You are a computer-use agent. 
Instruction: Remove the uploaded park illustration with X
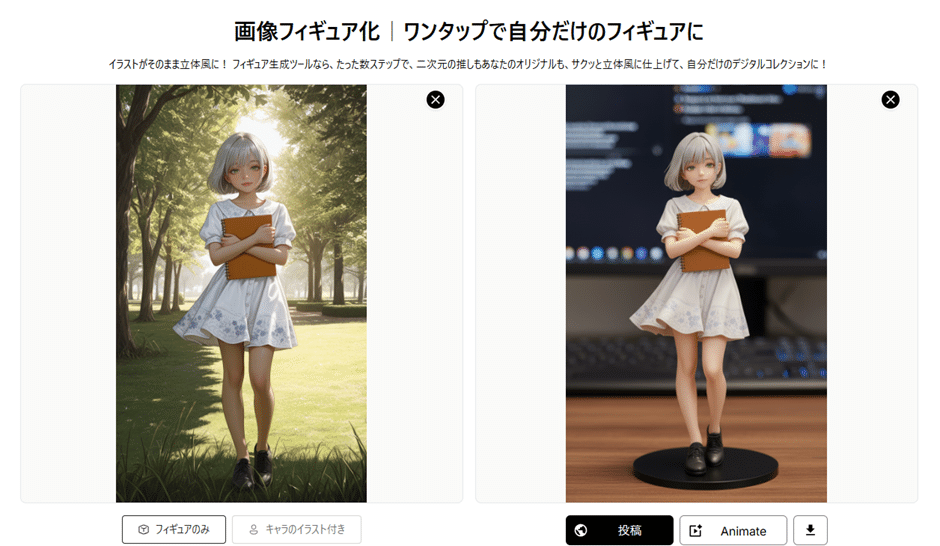(x=435, y=99)
